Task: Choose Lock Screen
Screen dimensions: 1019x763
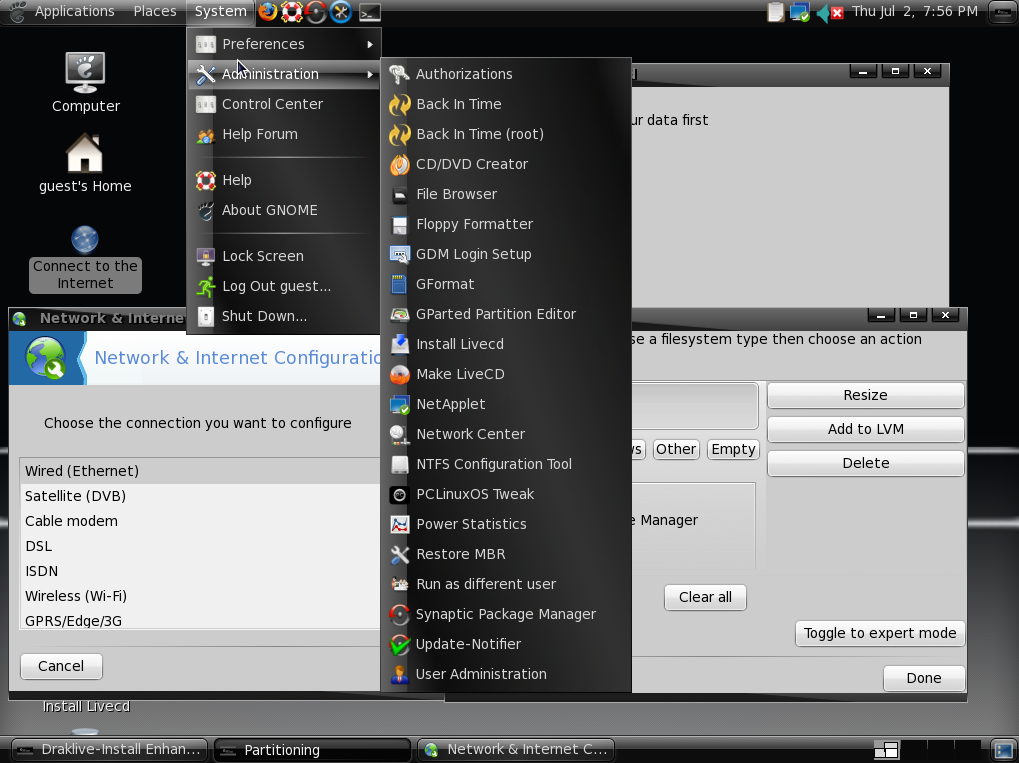Action: coord(285,256)
